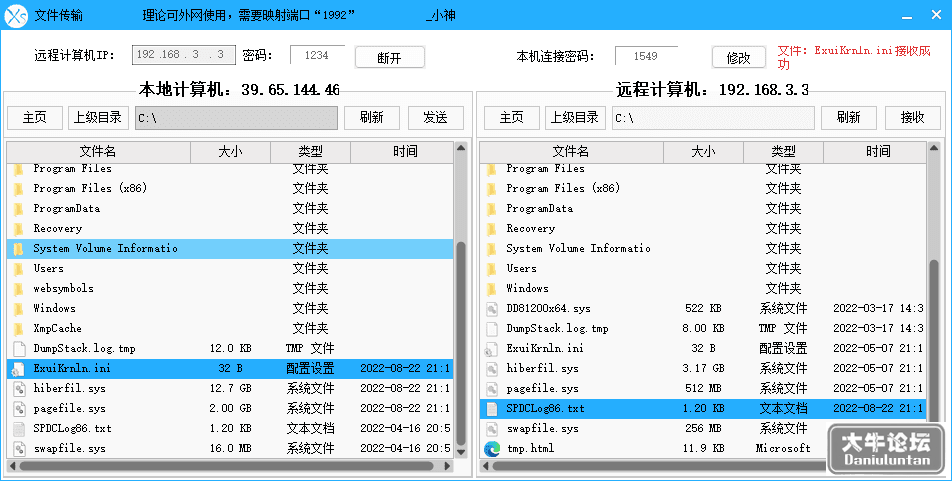Click local path field showing C:\

[x=236, y=118]
